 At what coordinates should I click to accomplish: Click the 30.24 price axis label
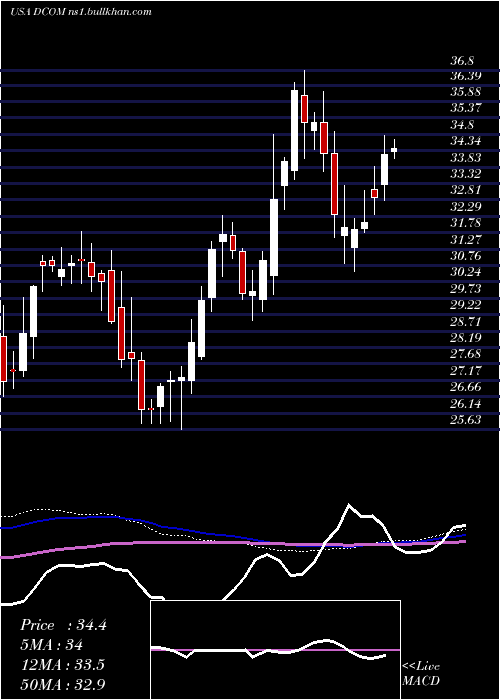pyautogui.click(x=466, y=272)
